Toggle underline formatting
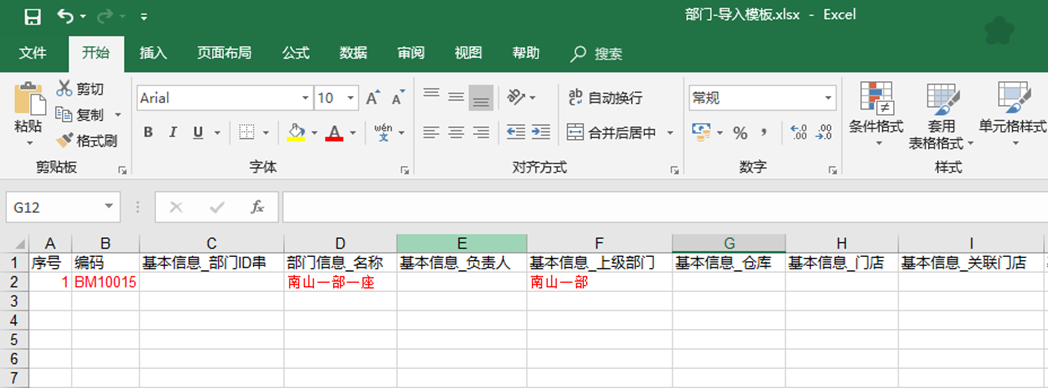This screenshot has width=1048, height=388. 198,133
